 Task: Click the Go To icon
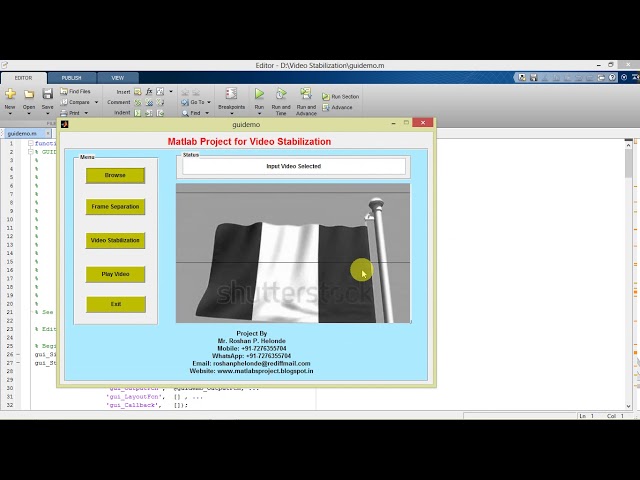click(185, 102)
